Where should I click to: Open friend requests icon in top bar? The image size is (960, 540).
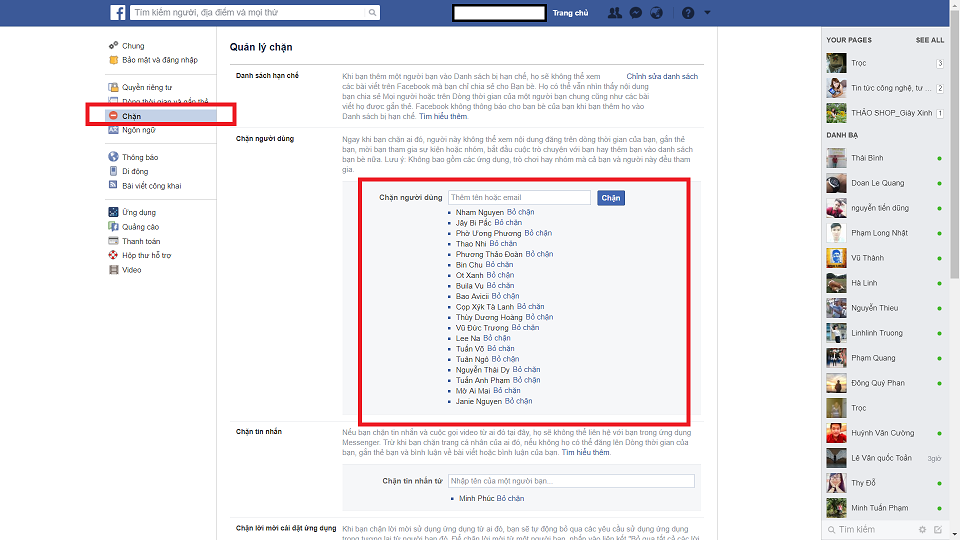tap(615, 13)
